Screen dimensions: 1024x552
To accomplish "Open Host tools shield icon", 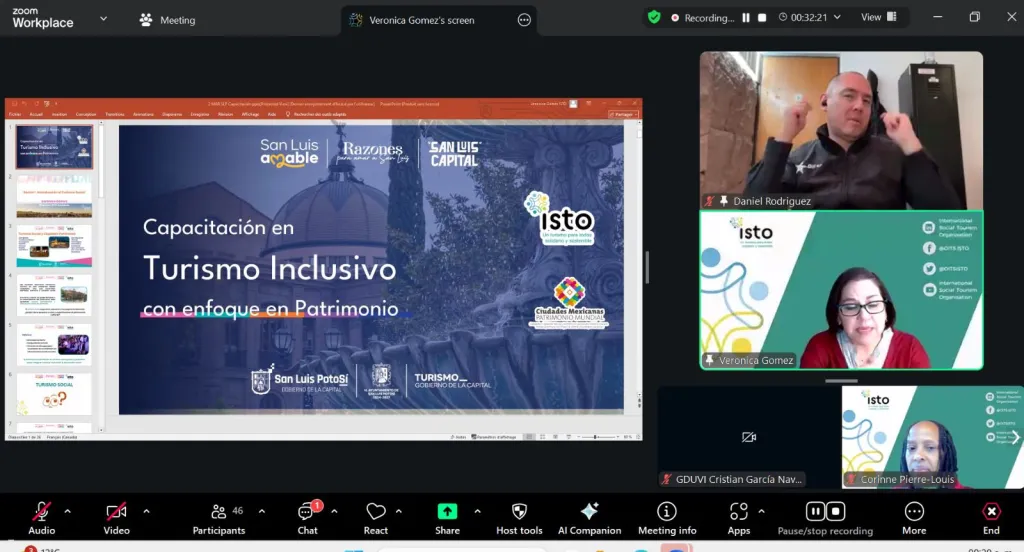I will click(519, 518).
